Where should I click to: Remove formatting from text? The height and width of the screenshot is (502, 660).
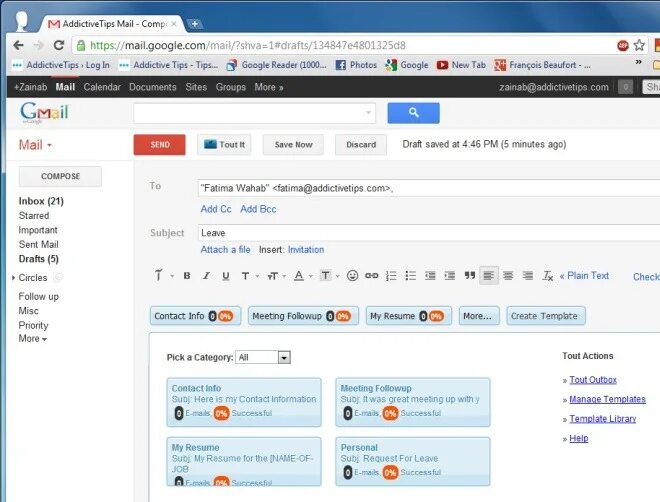coord(547,276)
